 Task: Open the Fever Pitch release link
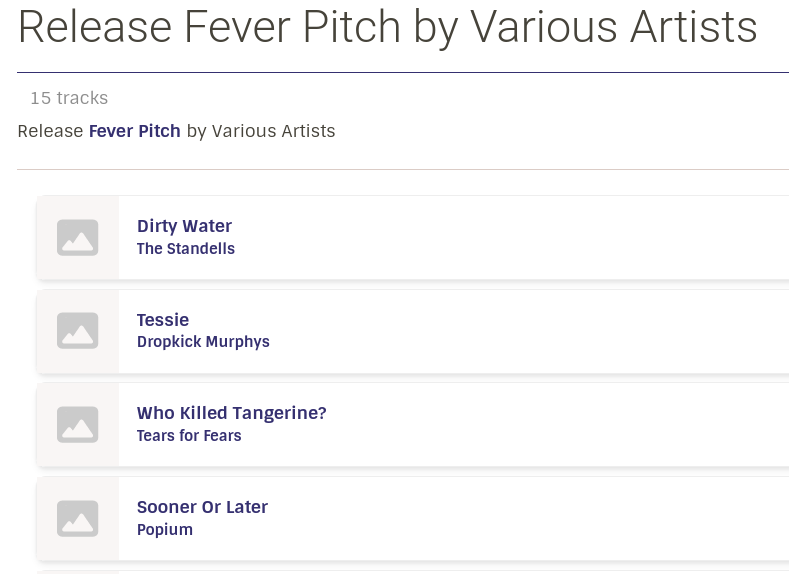[x=134, y=131]
